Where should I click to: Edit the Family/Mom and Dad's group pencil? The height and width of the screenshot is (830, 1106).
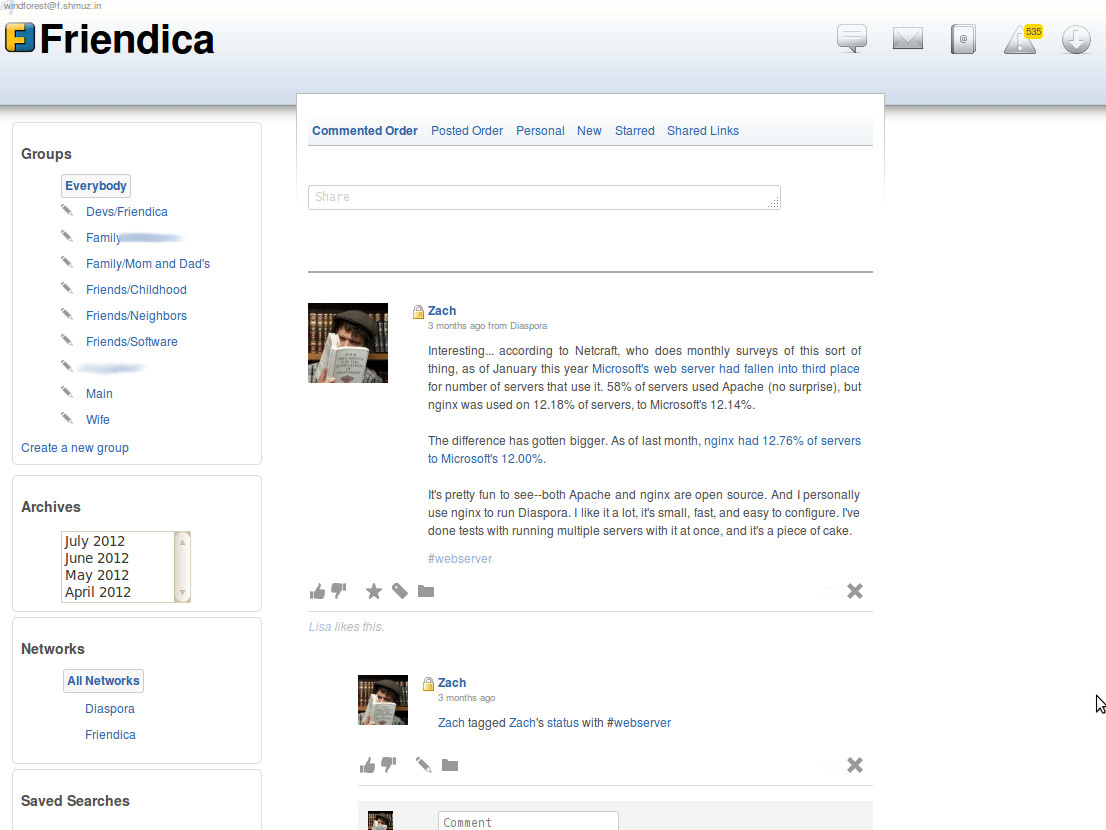67,262
